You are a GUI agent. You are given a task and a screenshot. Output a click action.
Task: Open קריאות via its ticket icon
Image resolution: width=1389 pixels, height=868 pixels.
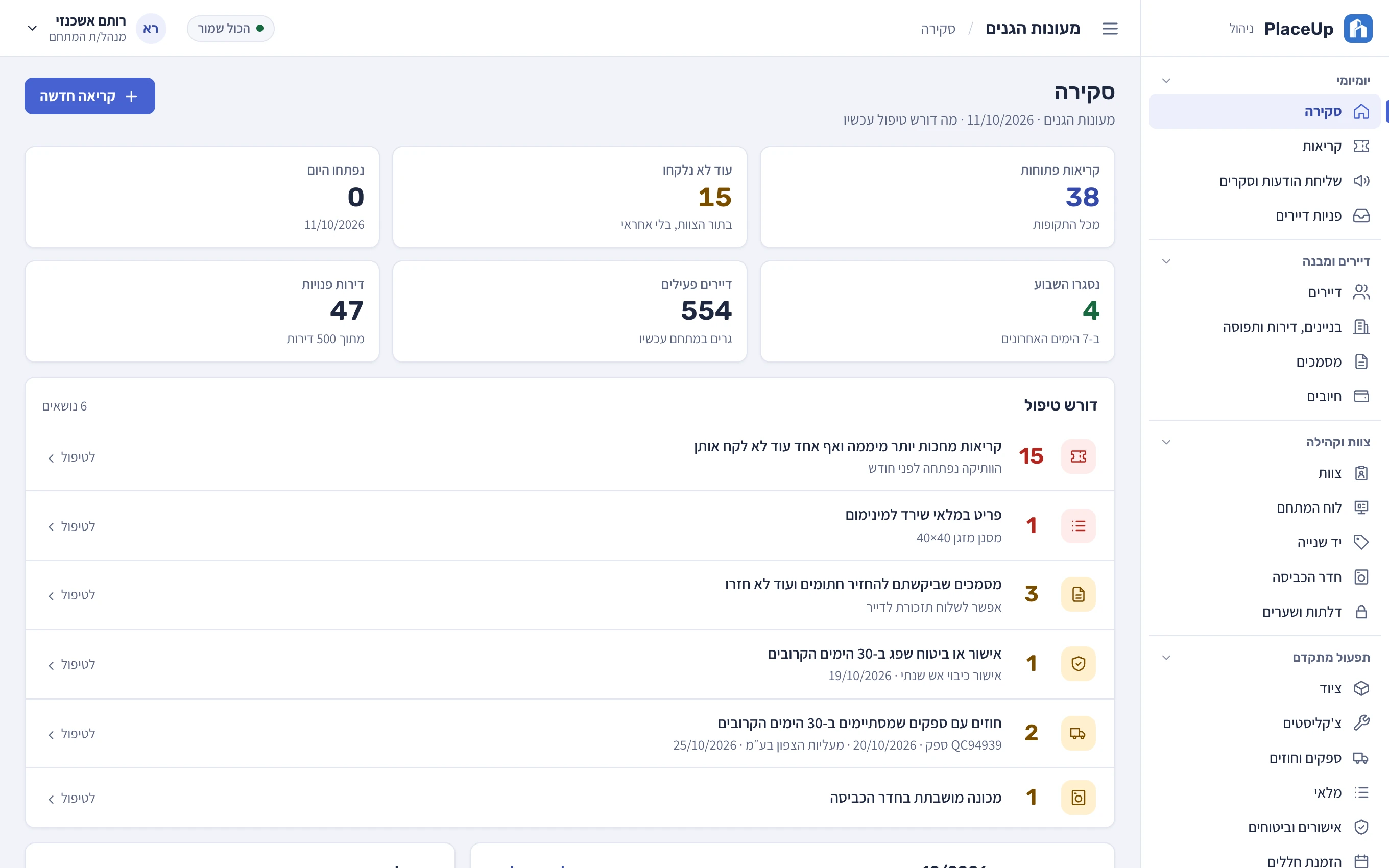click(x=1361, y=146)
